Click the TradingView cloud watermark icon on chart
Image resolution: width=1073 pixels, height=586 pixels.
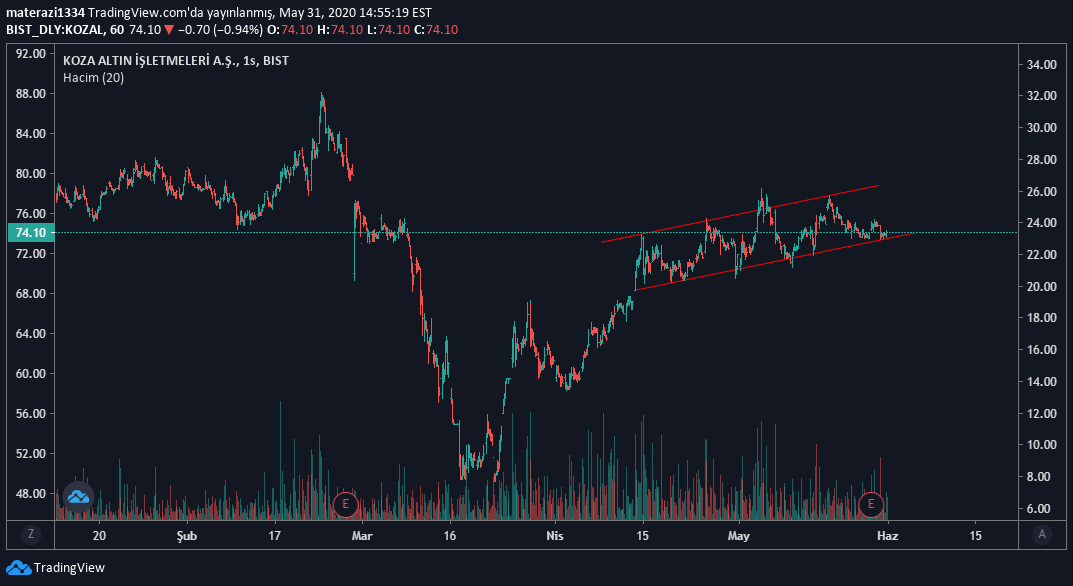coord(78,496)
